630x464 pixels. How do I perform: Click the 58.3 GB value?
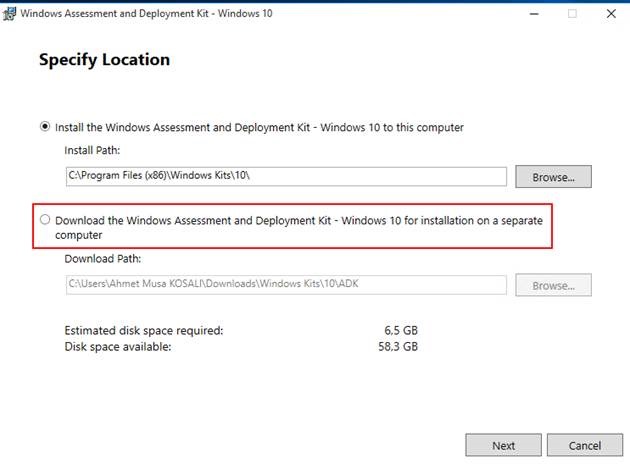(398, 347)
